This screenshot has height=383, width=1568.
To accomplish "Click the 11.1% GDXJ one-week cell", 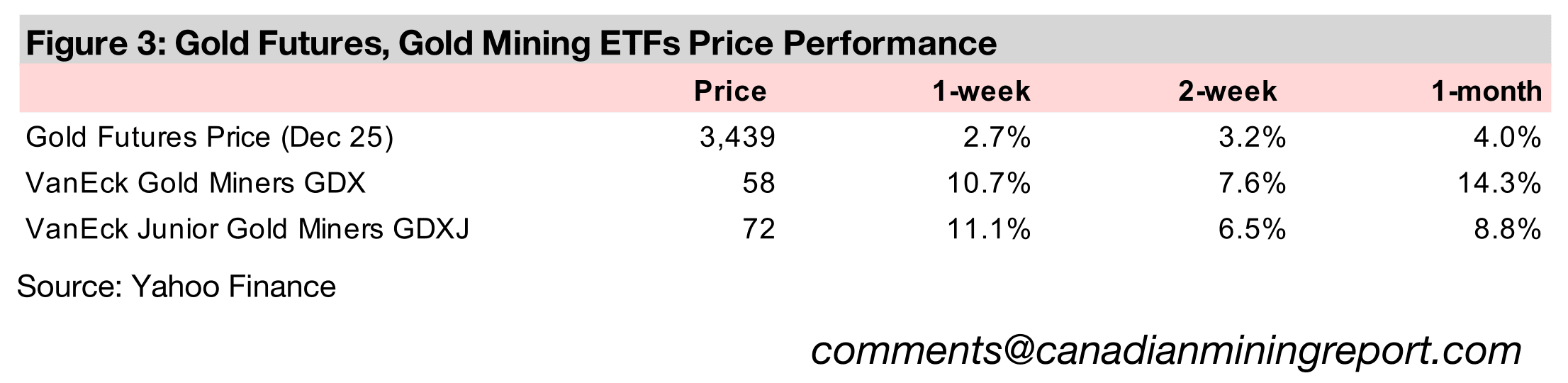I will [989, 229].
